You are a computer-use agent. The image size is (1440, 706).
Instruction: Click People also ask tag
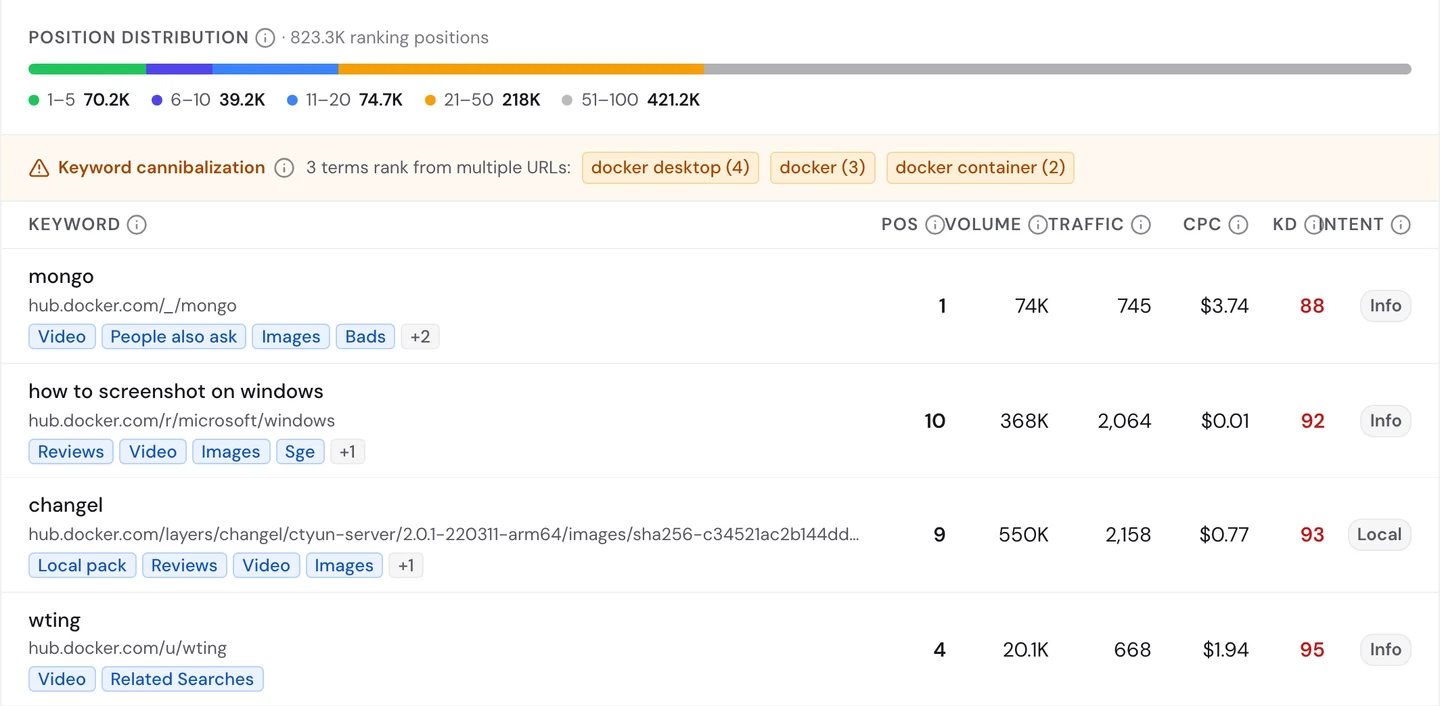tap(174, 337)
